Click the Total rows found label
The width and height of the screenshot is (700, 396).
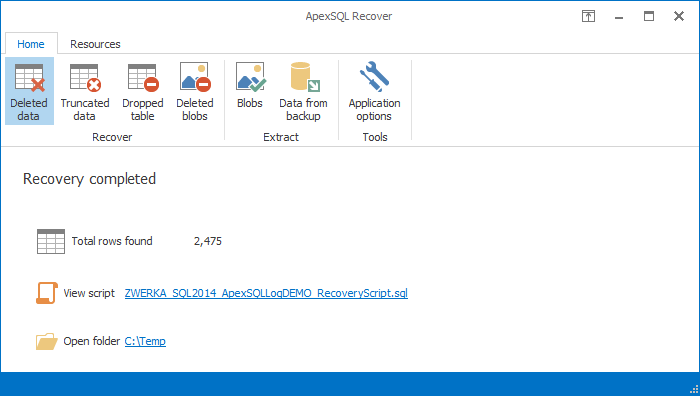[112, 241]
